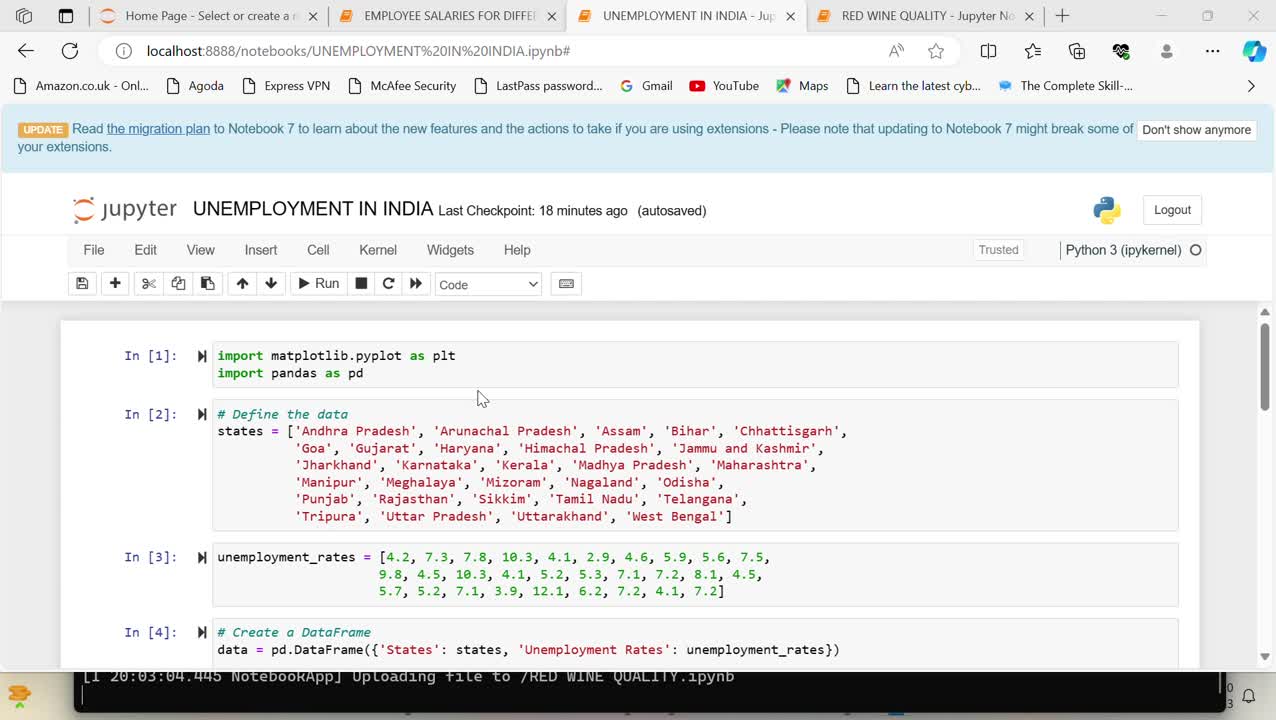Open the Kernel menu
1276x720 pixels.
coord(378,250)
